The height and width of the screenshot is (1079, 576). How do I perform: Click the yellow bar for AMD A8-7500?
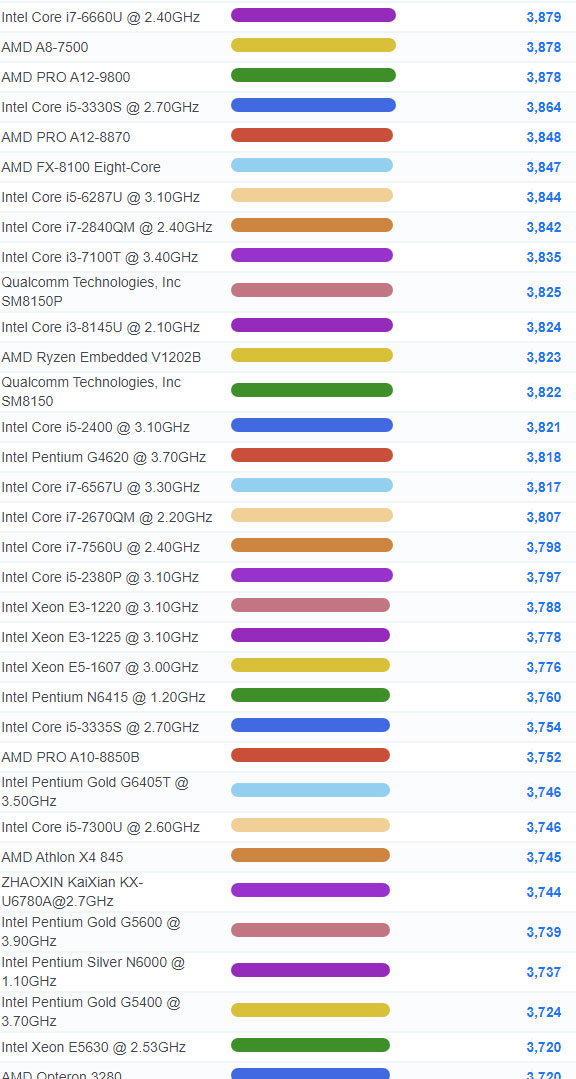[x=313, y=45]
